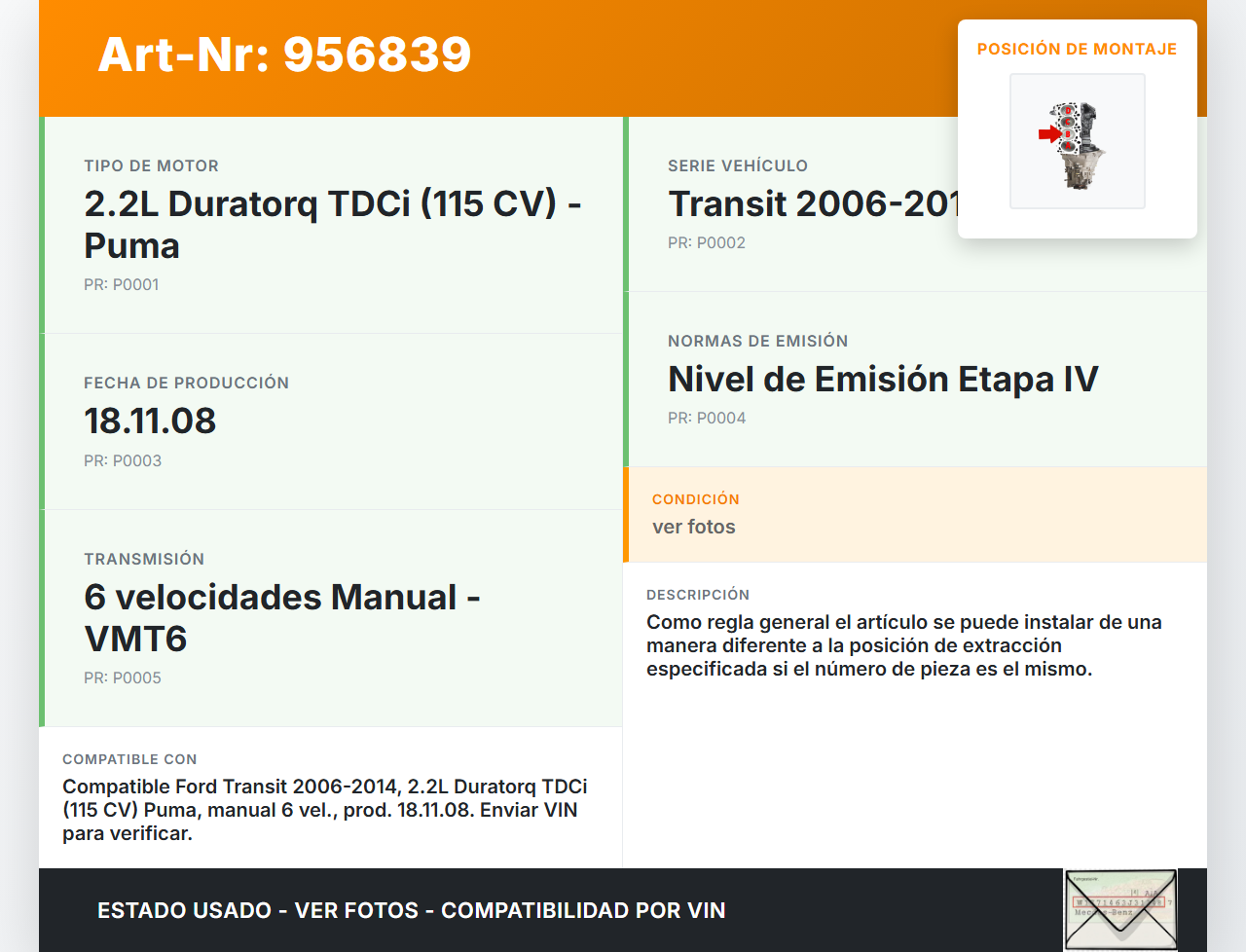Select the 6 velocidades Manual transmission entry
Image resolution: width=1246 pixels, height=952 pixels.
281,617
